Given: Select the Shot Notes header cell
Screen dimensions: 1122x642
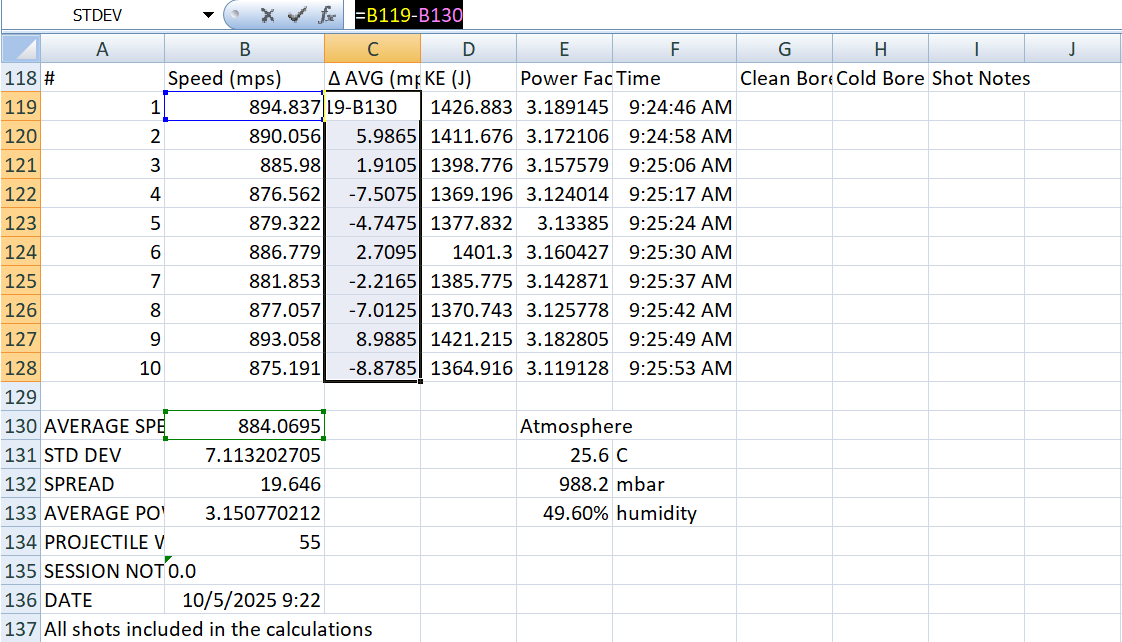Looking at the screenshot, I should (976, 78).
